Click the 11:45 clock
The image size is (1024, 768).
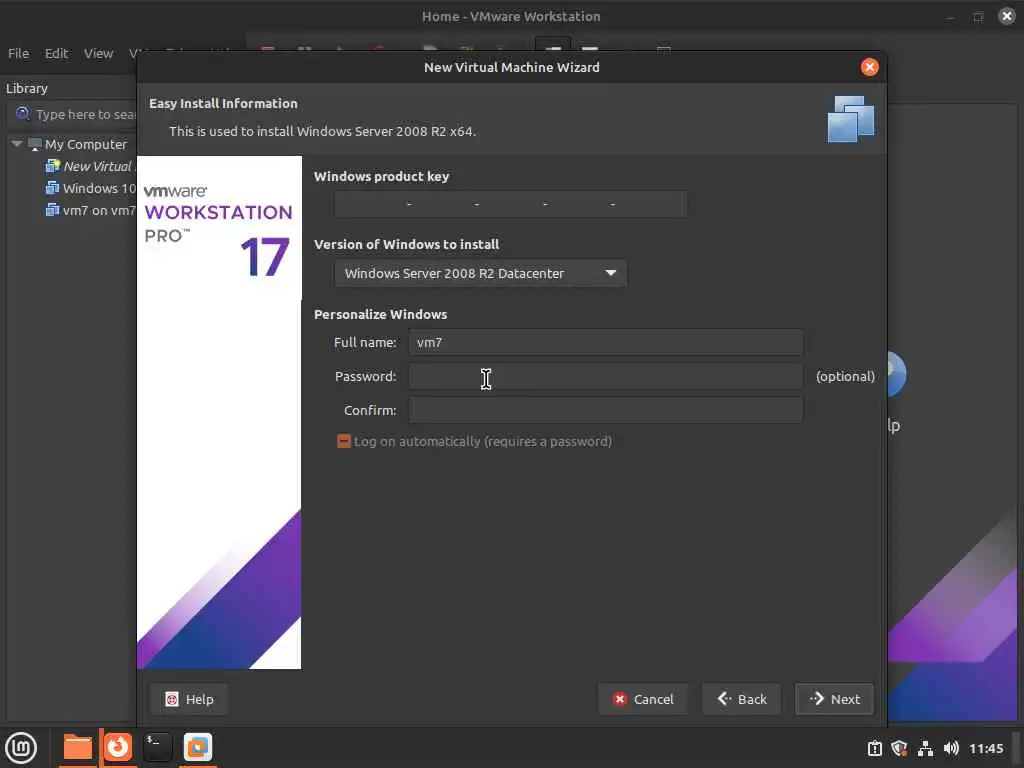(x=986, y=748)
